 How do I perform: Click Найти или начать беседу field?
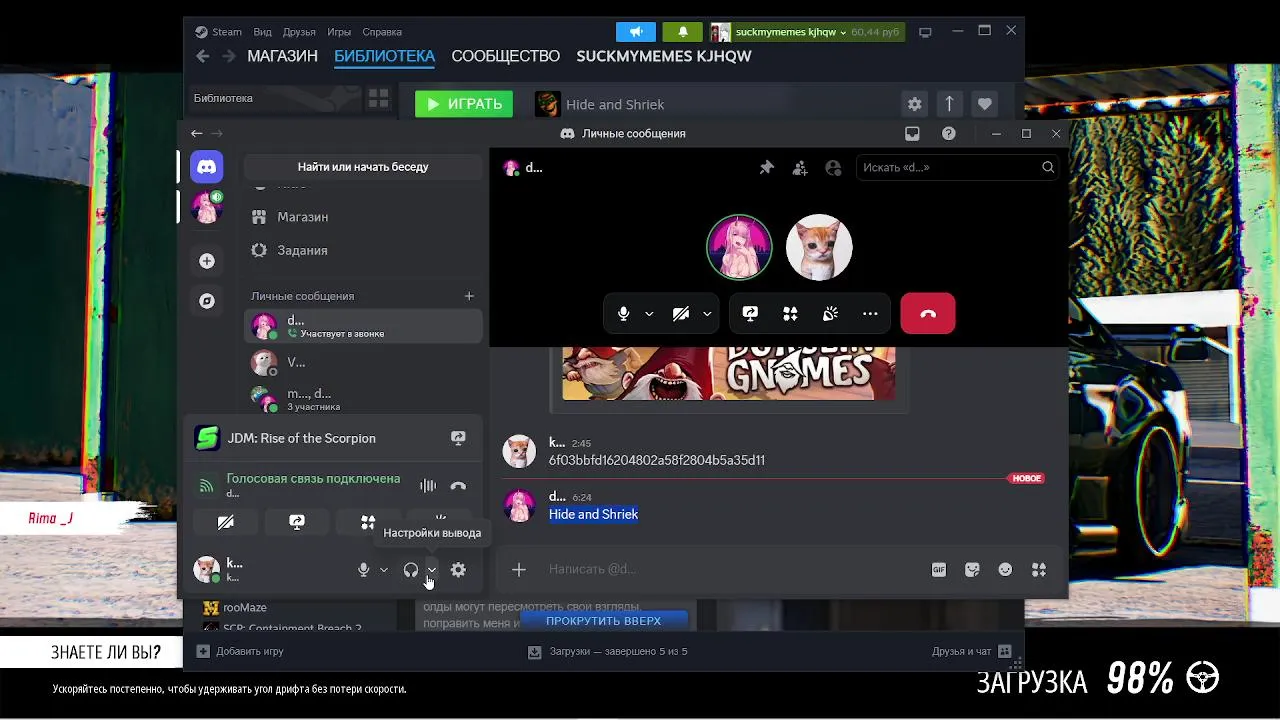[x=363, y=167]
